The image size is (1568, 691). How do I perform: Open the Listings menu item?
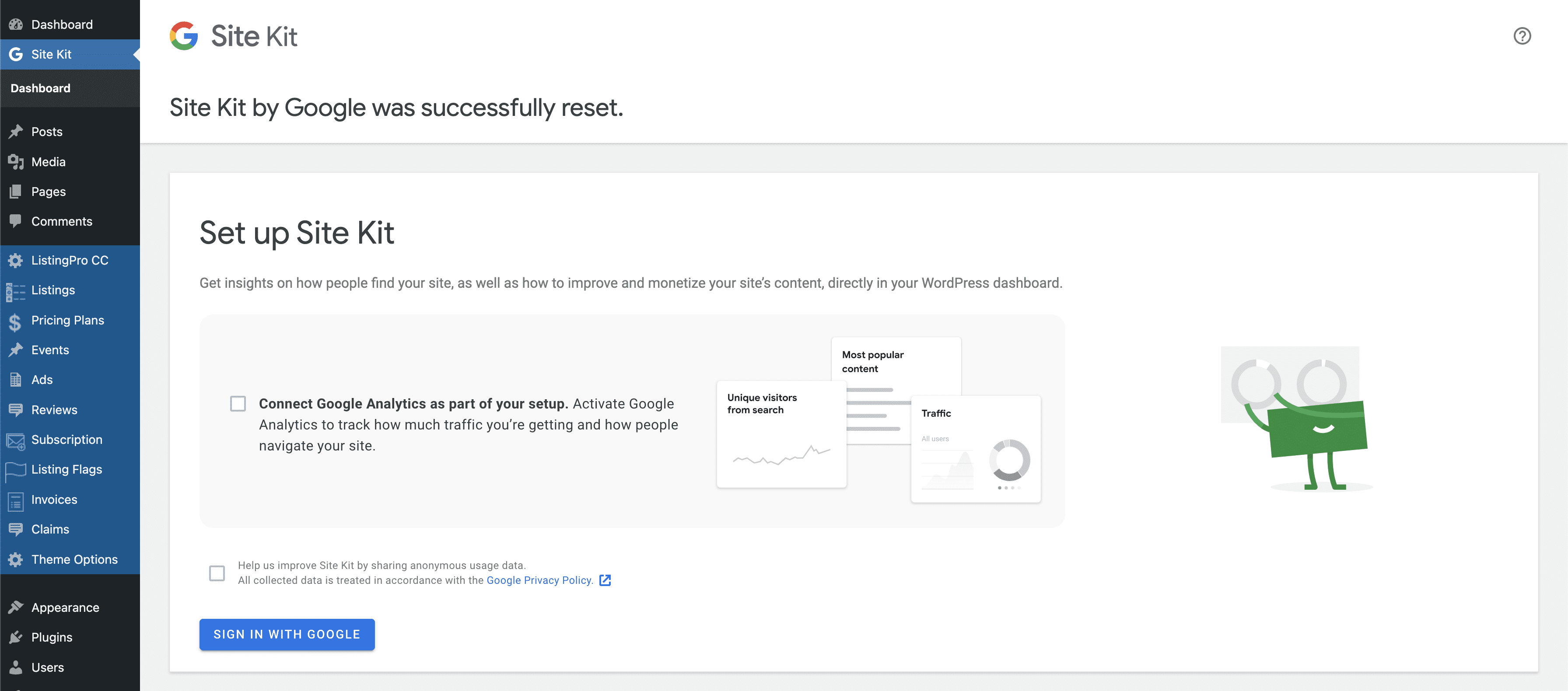pos(53,290)
